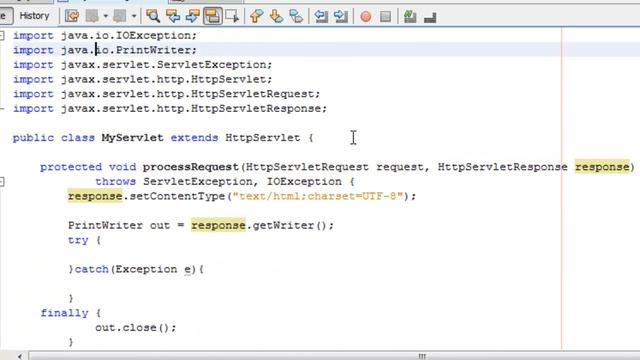Viewport: 640px width, 360px height.
Task: Comment selected lines icon
Action: pyautogui.click(x=410, y=16)
